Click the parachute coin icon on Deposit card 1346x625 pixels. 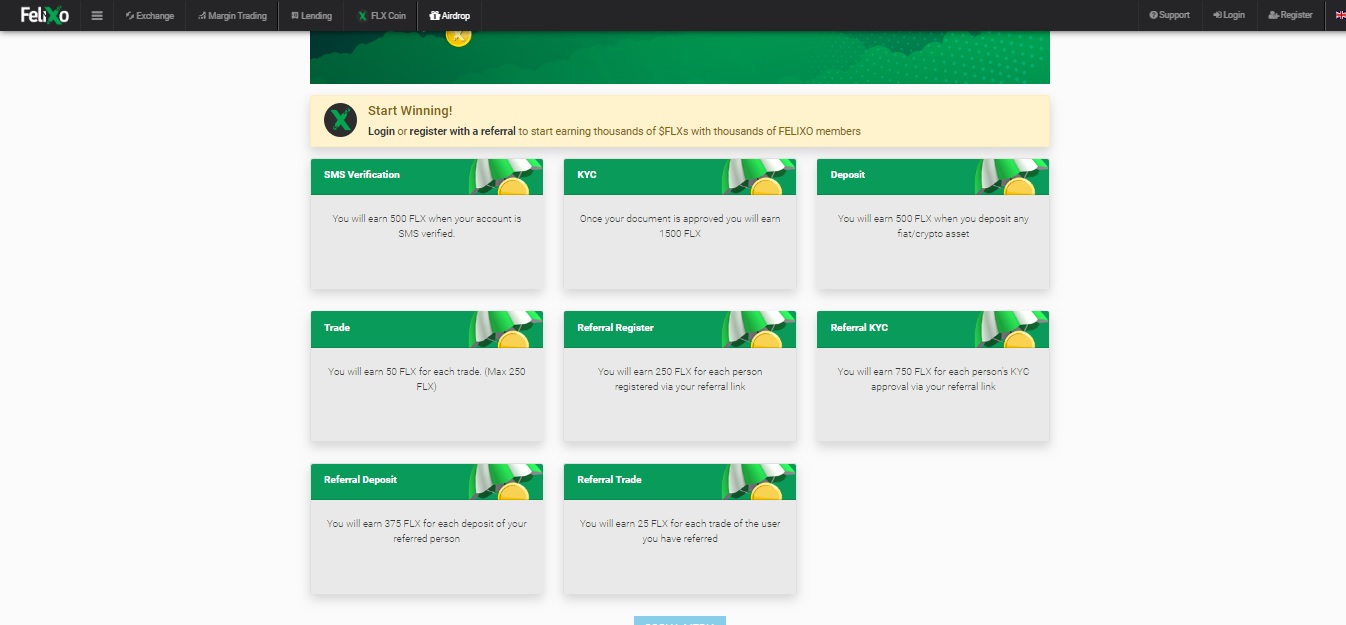click(x=1012, y=177)
